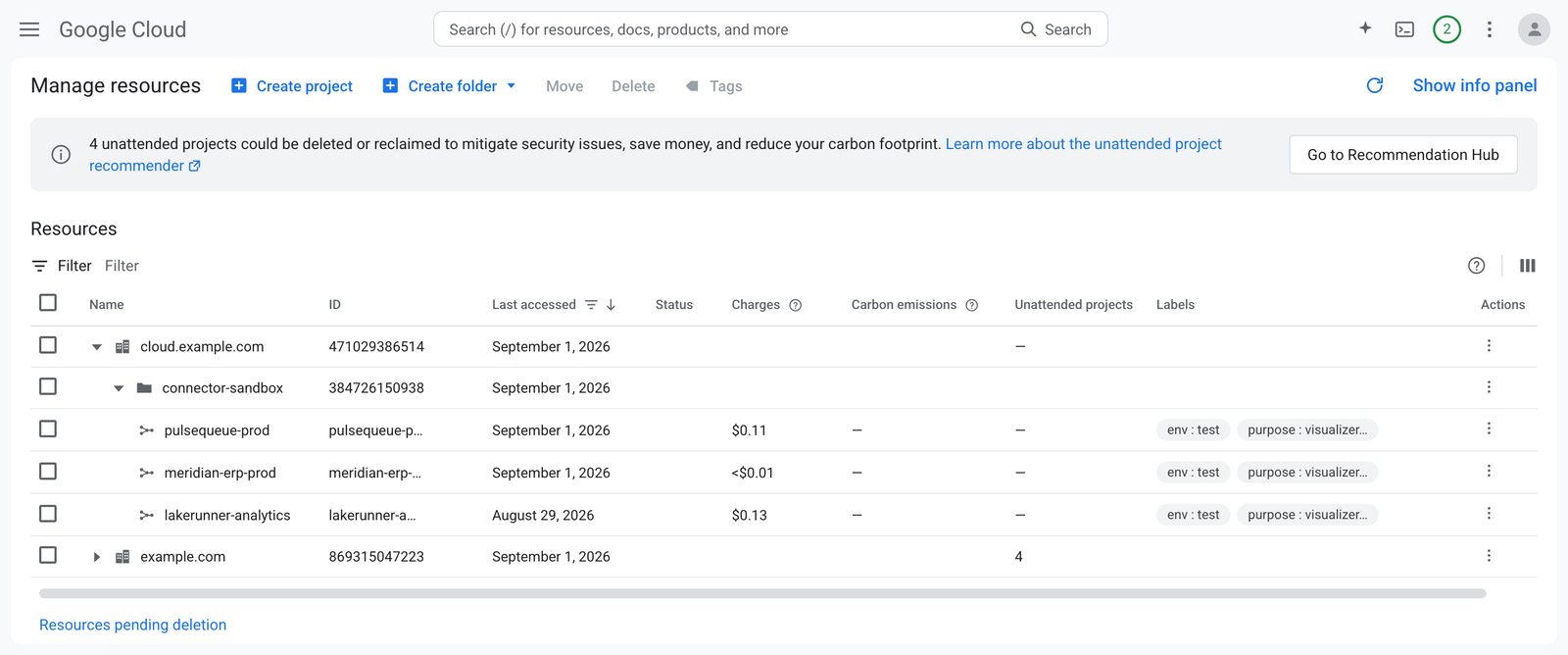The width and height of the screenshot is (1568, 655).
Task: Click unattended projects count 4
Action: click(1018, 557)
